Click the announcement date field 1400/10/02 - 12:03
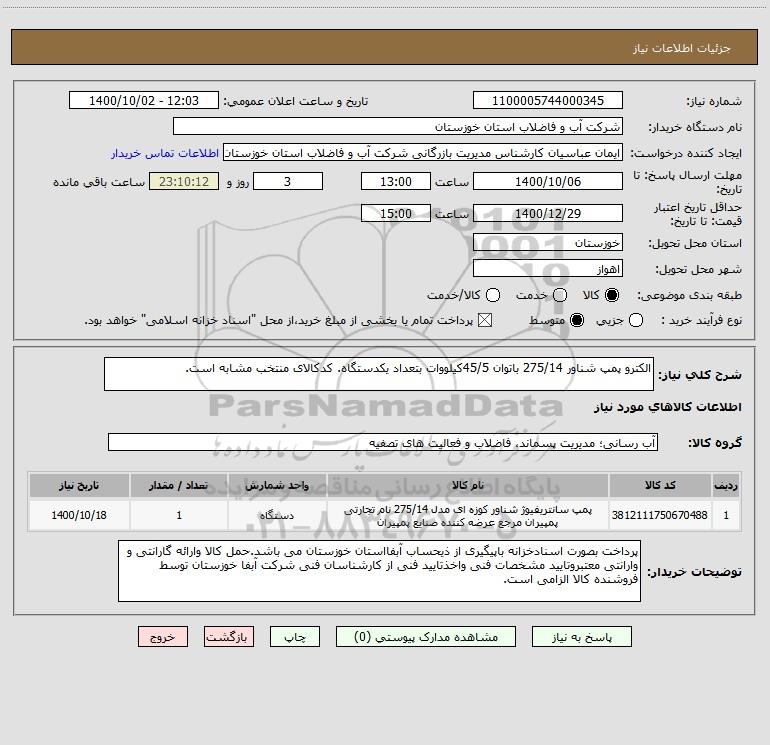Screen dimensions: 770x745 click(144, 101)
